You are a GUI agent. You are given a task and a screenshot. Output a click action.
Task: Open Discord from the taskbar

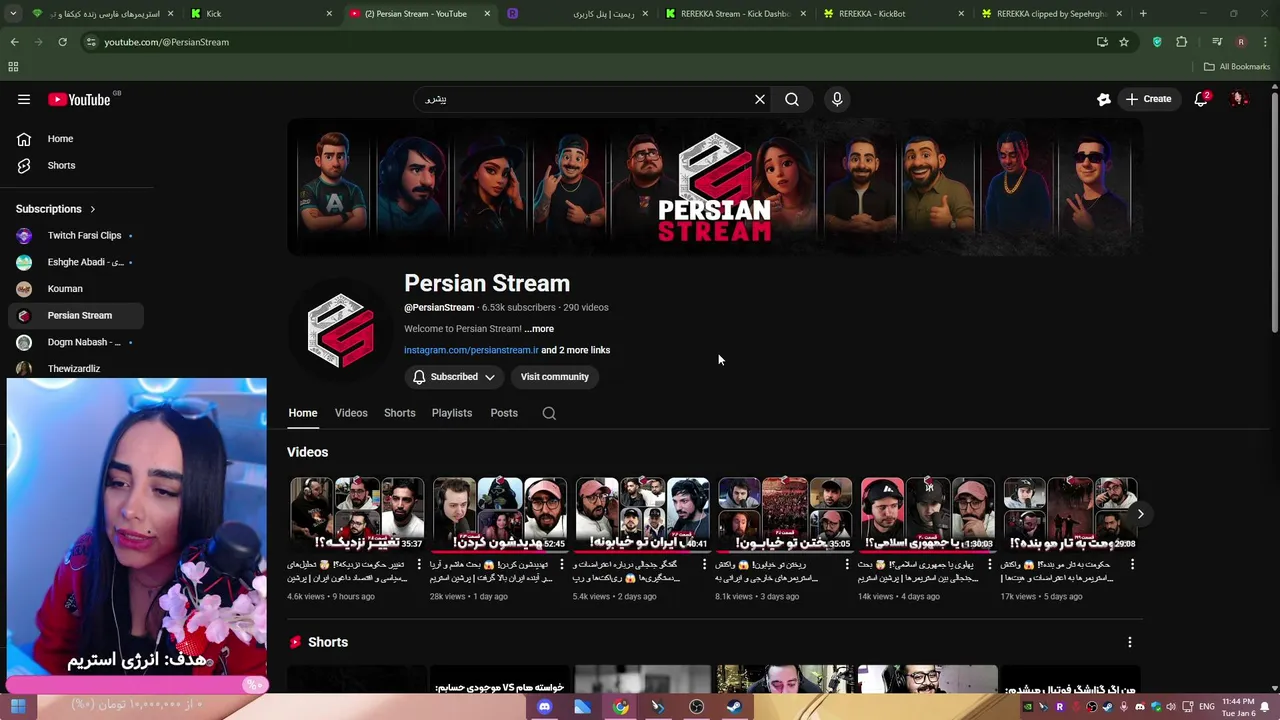544,707
